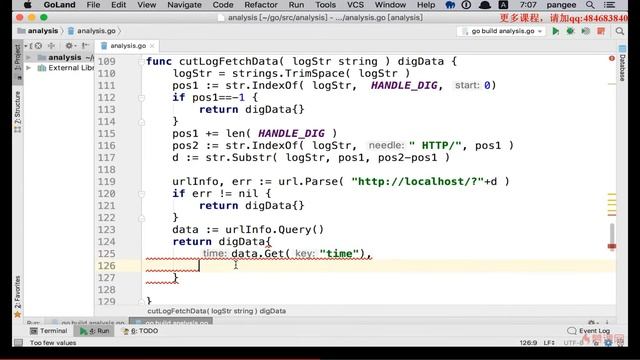Toggle tool window bars icon in status bar
Screen dimensions: 640x360
[x=18, y=342]
